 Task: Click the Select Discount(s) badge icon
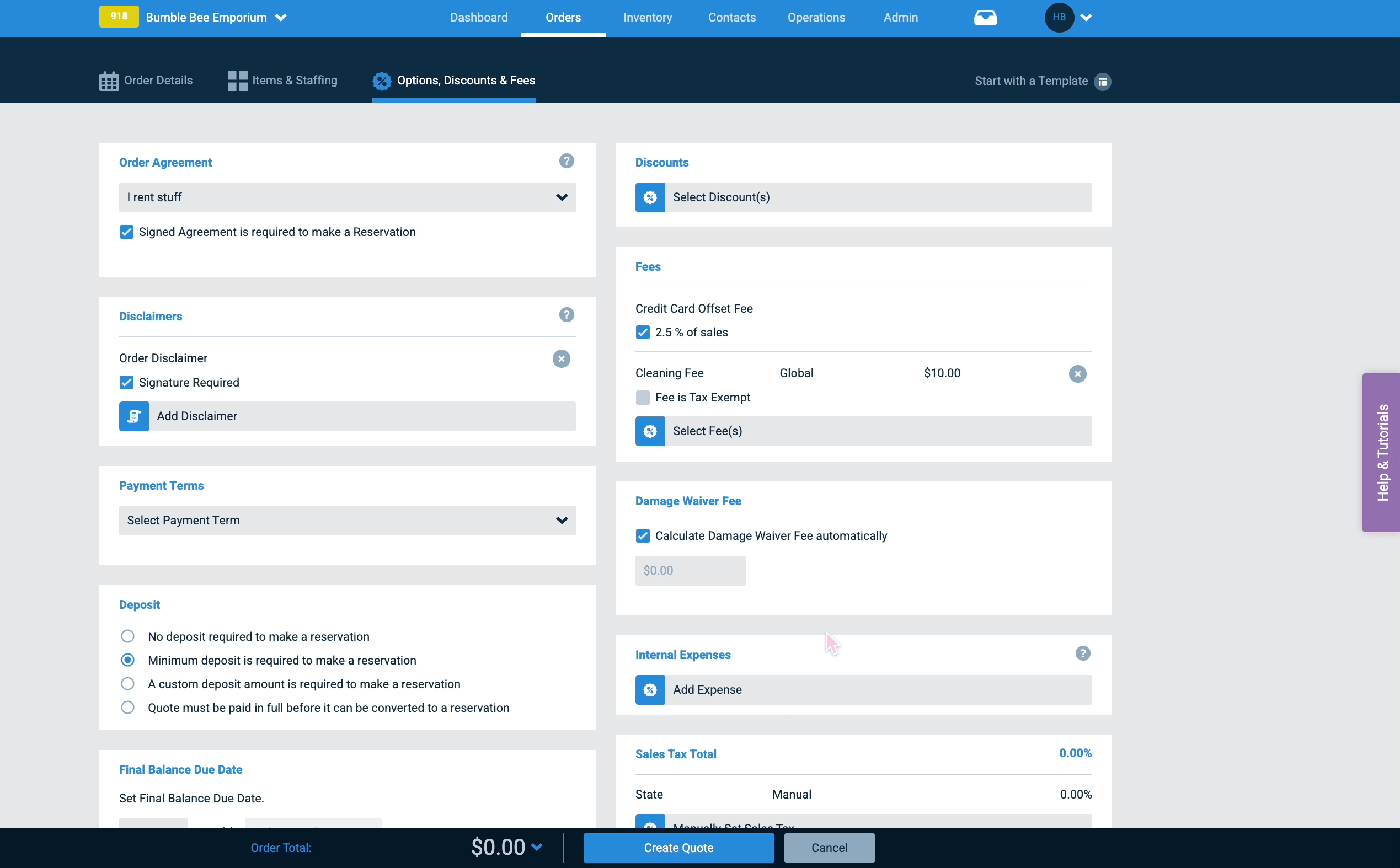(650, 197)
